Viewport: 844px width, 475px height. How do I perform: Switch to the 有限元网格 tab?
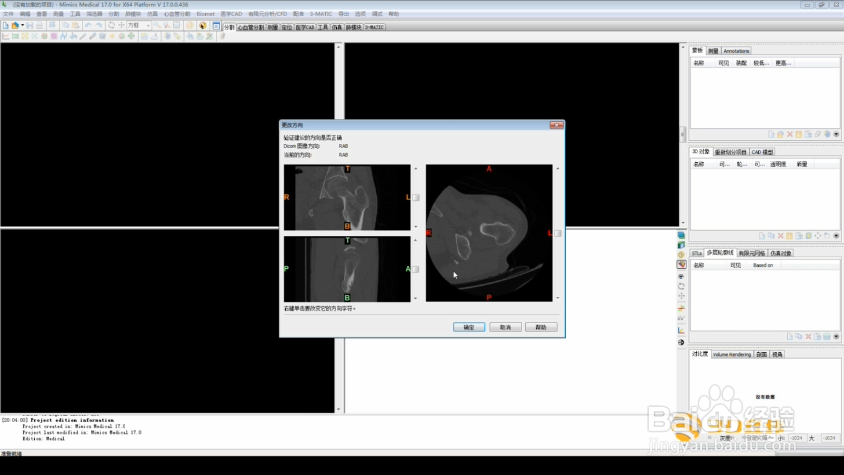coord(751,253)
